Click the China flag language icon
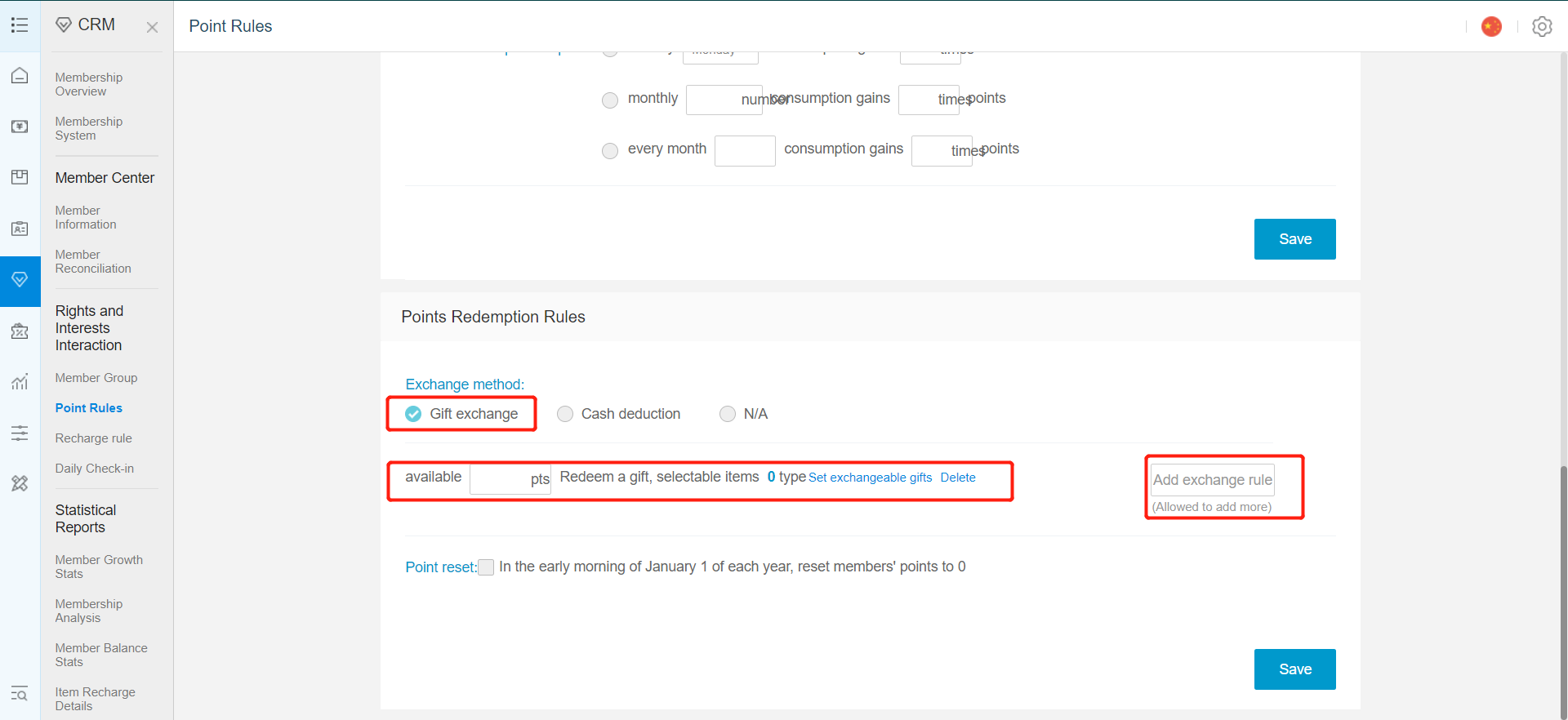1568x720 pixels. point(1491,26)
